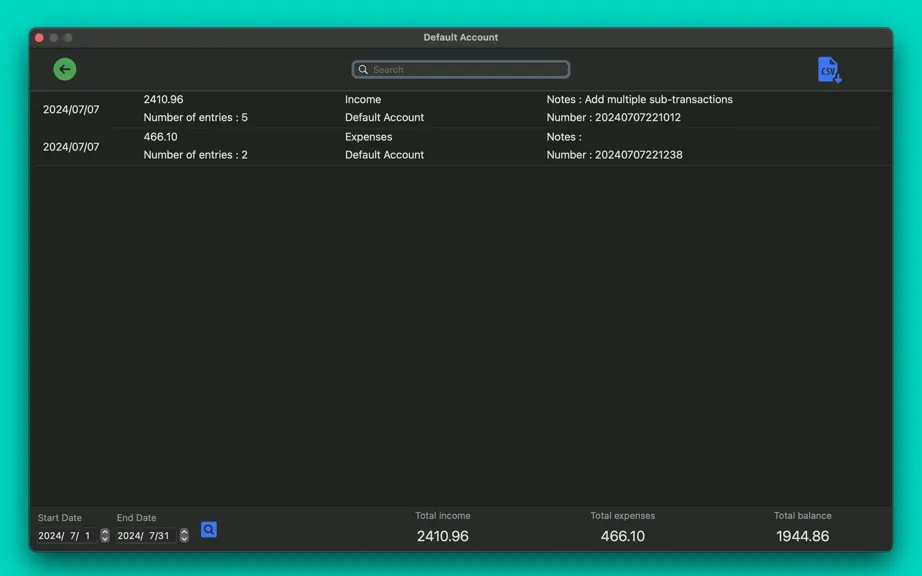The width and height of the screenshot is (922, 576).
Task: Select the End Date field 2024/7/31
Action: pyautogui.click(x=146, y=535)
